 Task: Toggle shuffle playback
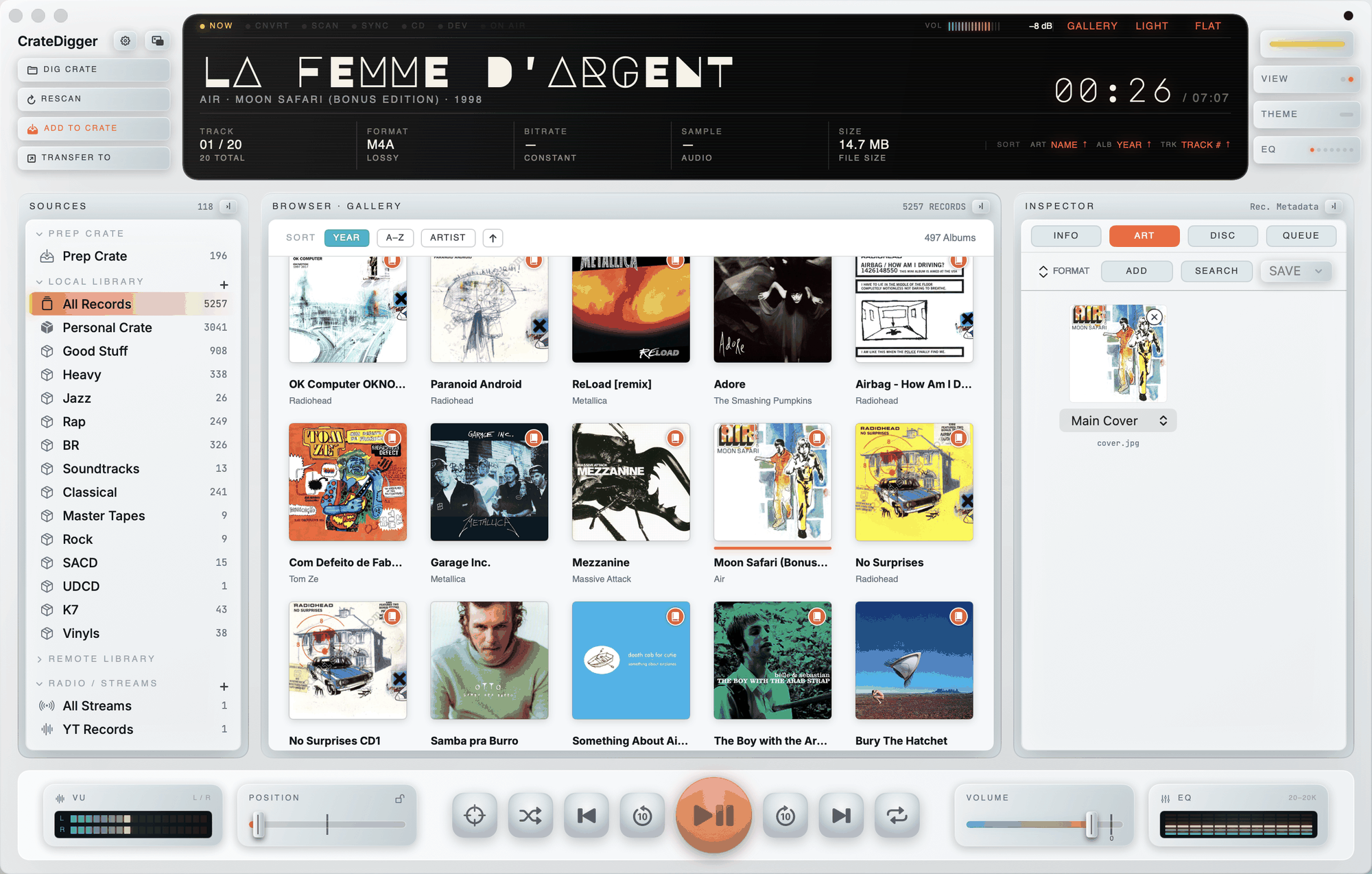click(530, 816)
